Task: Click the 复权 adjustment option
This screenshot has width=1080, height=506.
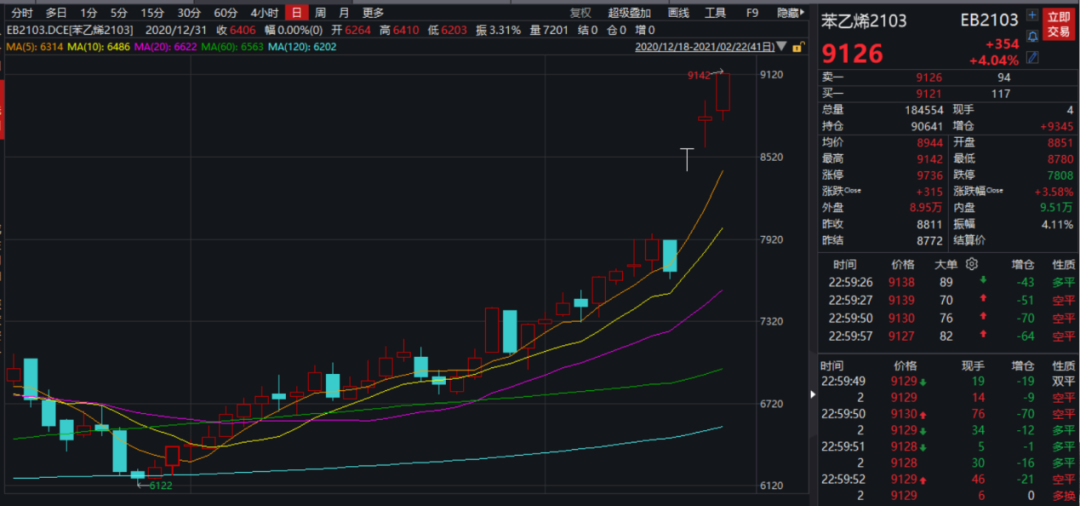Action: (580, 13)
